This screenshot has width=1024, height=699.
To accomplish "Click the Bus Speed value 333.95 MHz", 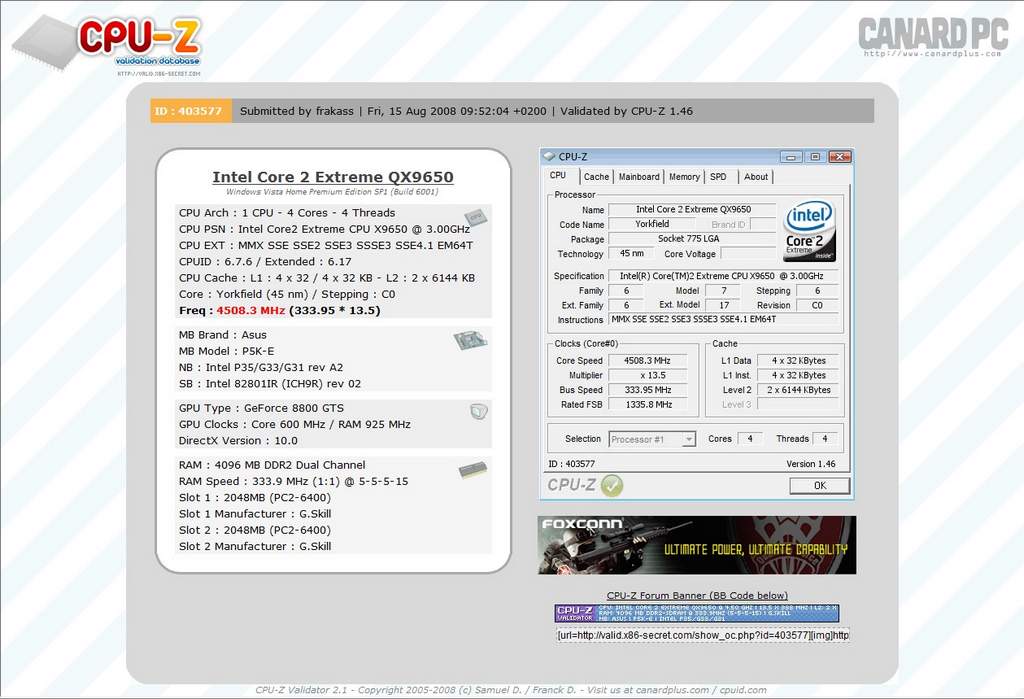I will [647, 390].
